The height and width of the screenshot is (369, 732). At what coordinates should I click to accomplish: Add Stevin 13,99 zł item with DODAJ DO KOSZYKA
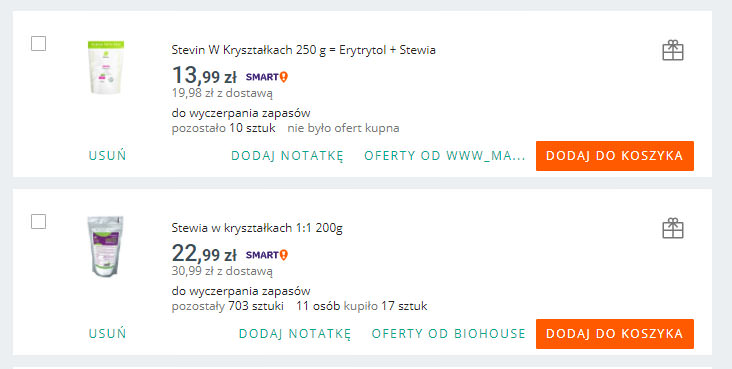(615, 156)
